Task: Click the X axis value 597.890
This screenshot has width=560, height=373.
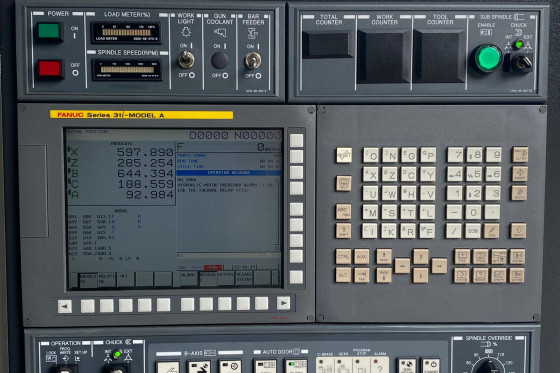Action: tap(145, 152)
